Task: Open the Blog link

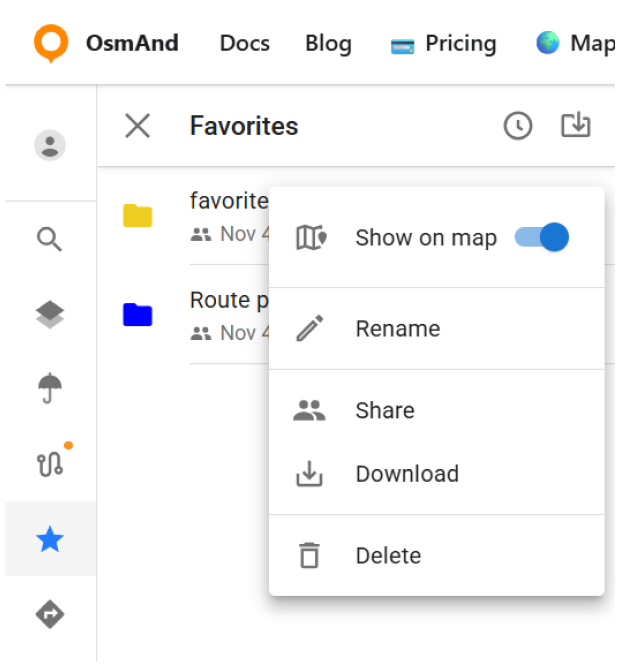Action: point(328,44)
